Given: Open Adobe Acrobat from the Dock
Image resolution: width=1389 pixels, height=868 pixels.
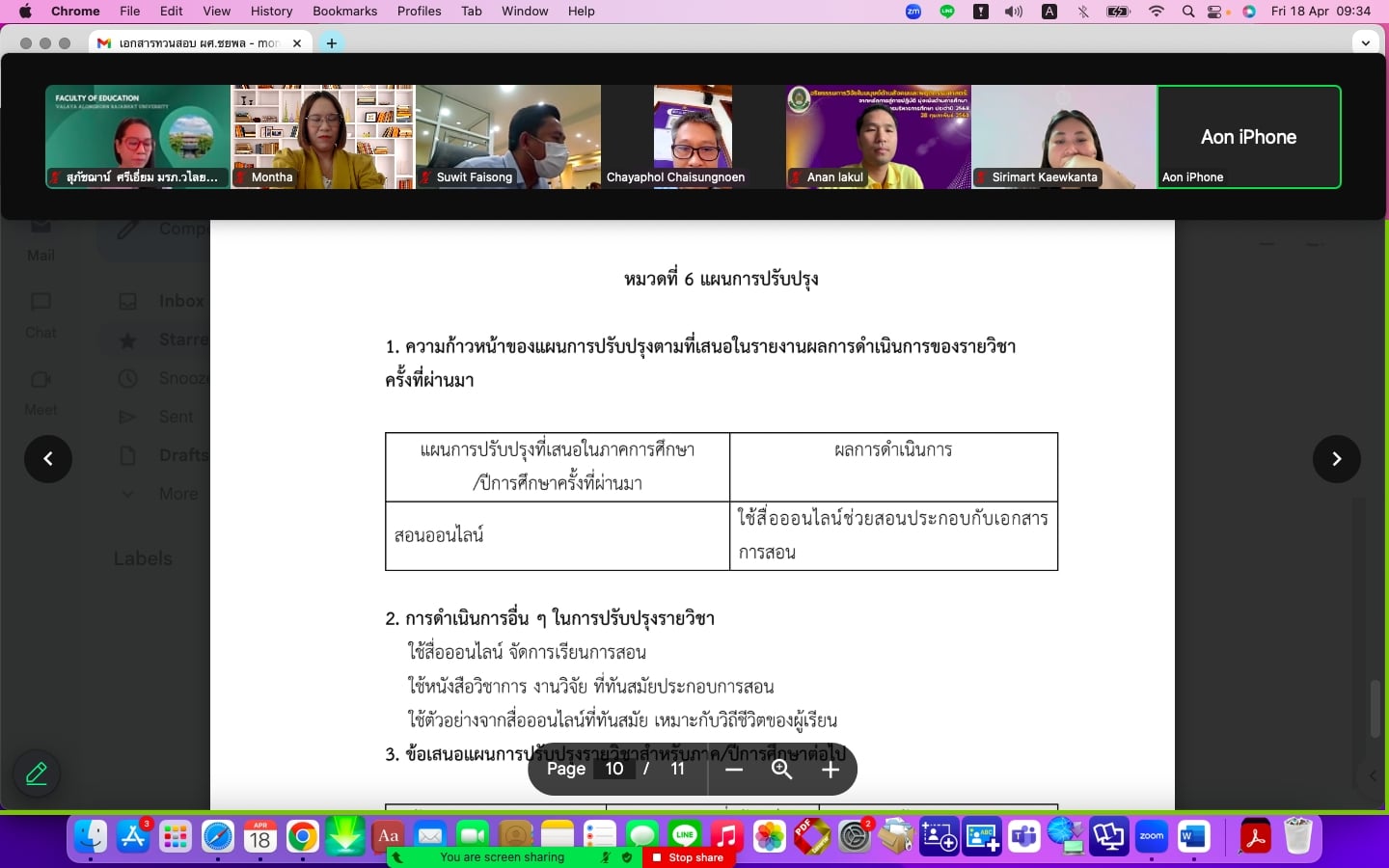Looking at the screenshot, I should coord(1255,837).
